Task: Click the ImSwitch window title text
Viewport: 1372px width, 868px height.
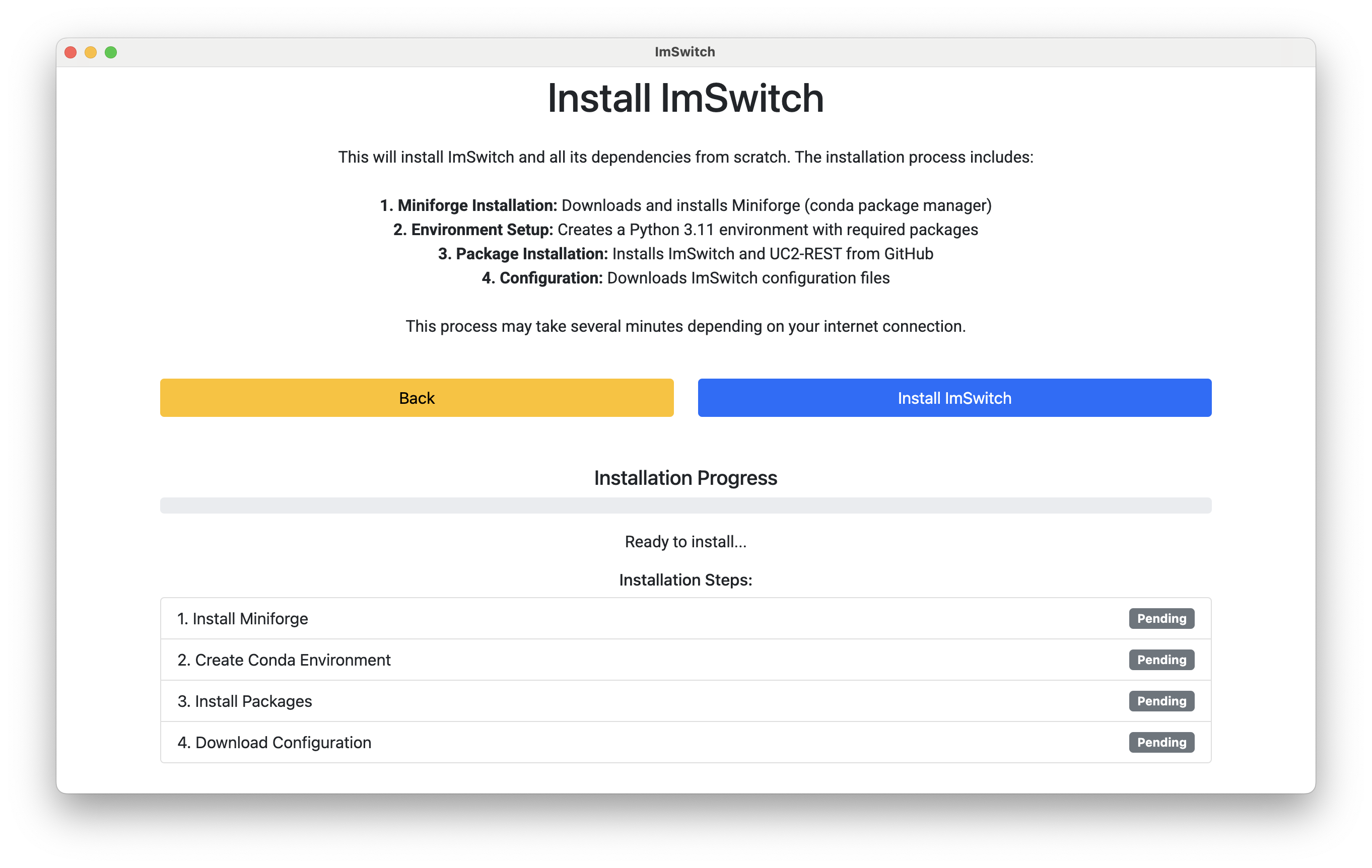Action: click(685, 52)
